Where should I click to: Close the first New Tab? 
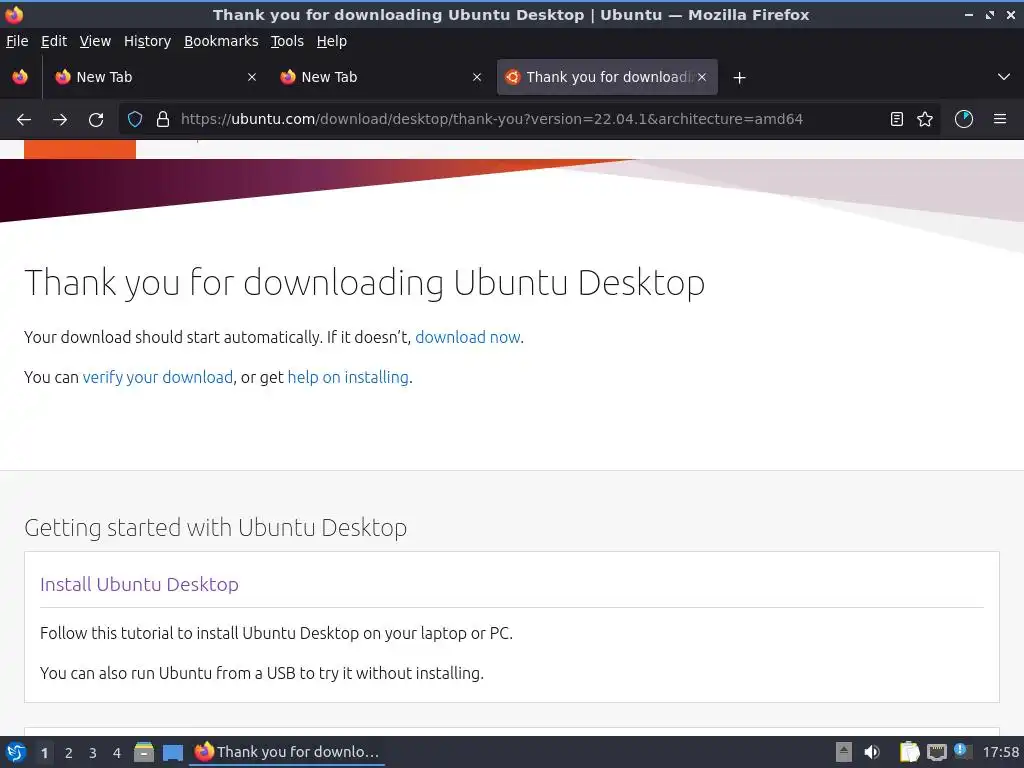pos(251,77)
